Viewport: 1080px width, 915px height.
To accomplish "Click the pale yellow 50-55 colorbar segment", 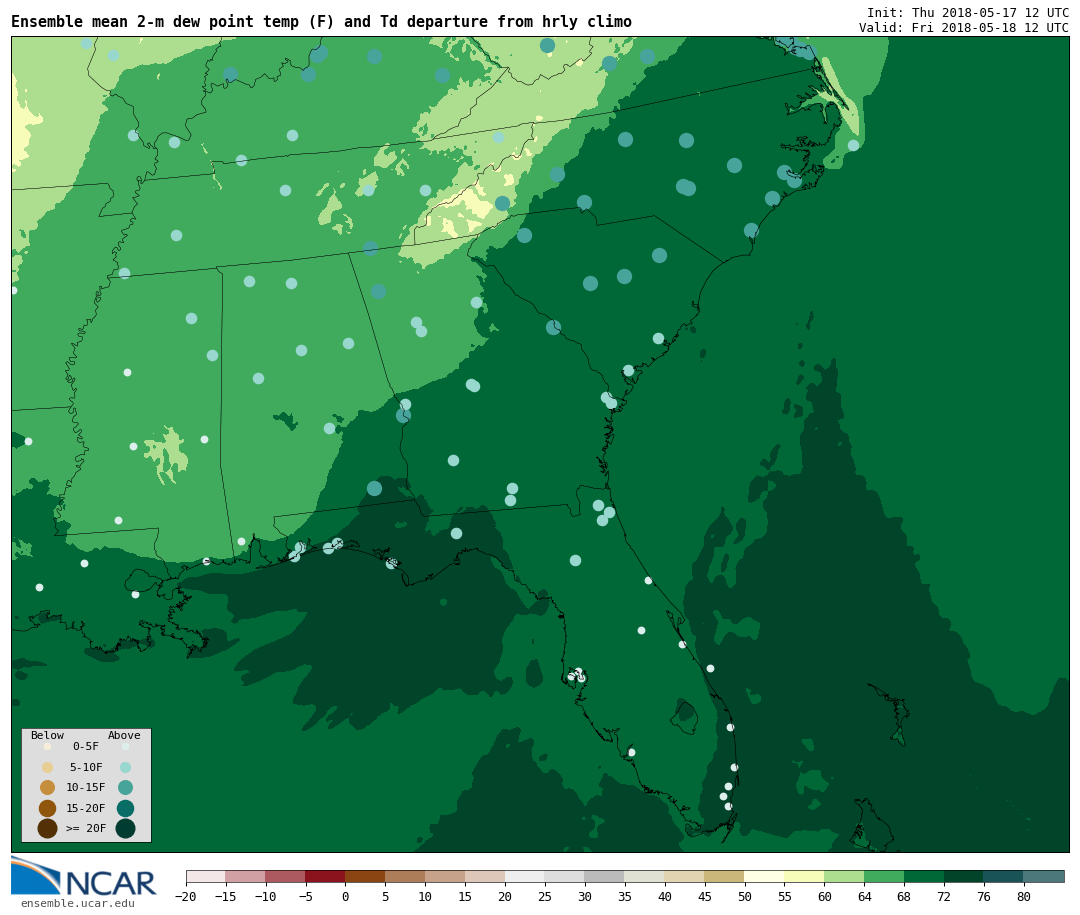I will (x=765, y=877).
